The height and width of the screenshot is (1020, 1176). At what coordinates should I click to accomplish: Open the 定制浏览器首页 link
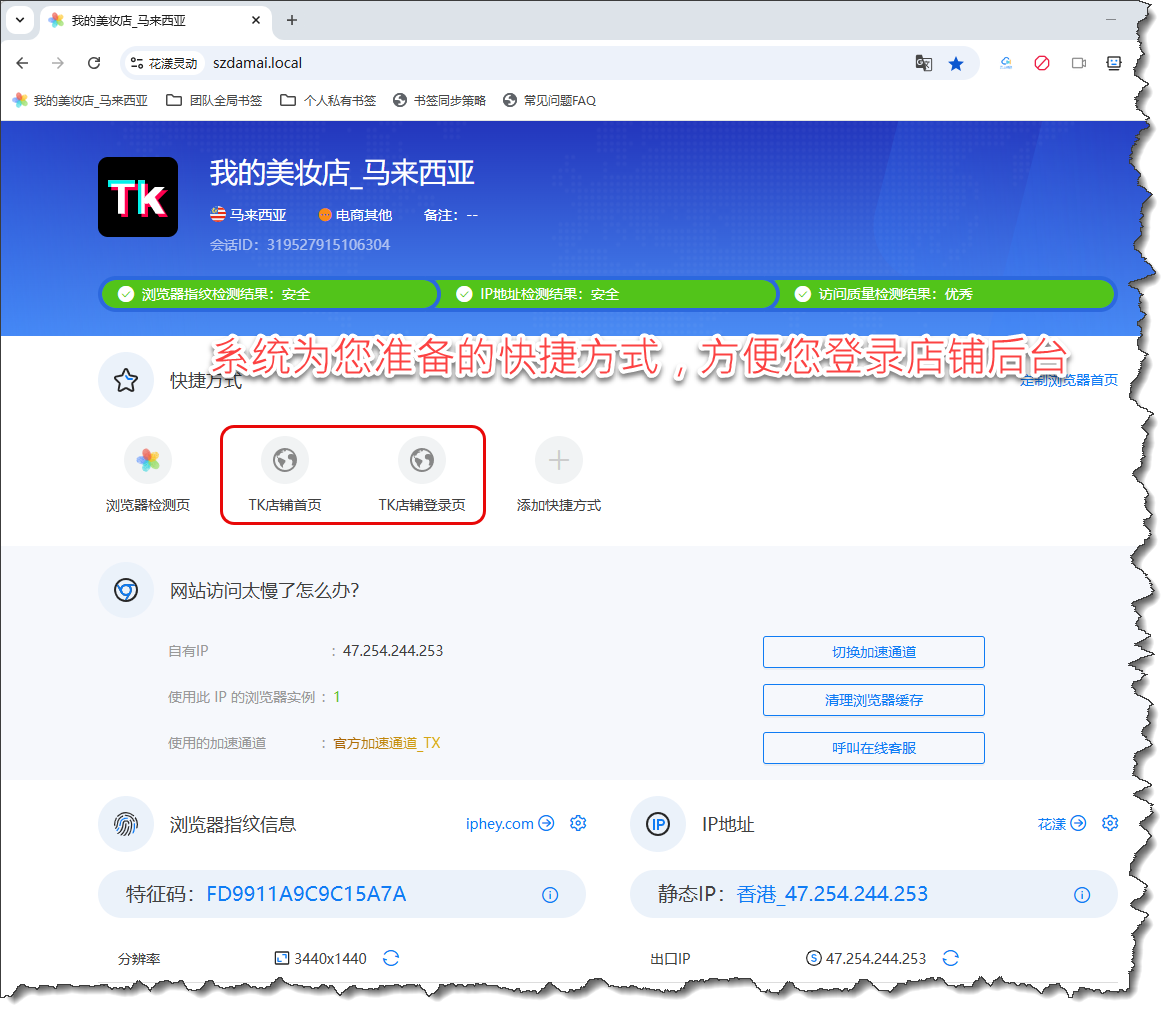tap(1069, 380)
